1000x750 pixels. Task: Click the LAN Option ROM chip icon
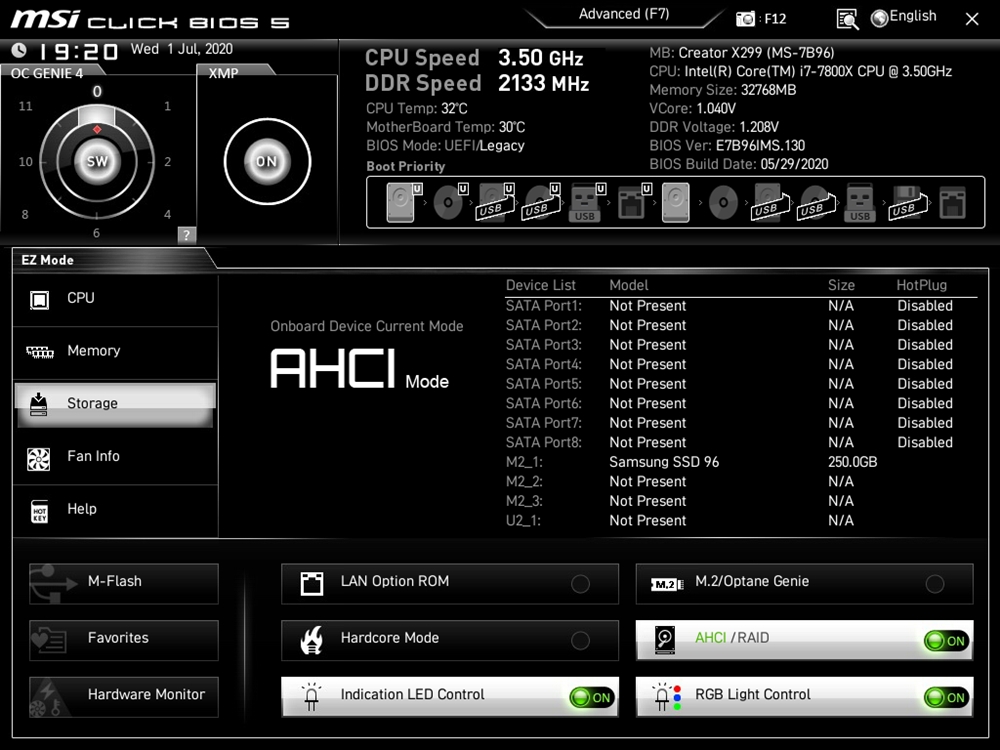click(312, 583)
